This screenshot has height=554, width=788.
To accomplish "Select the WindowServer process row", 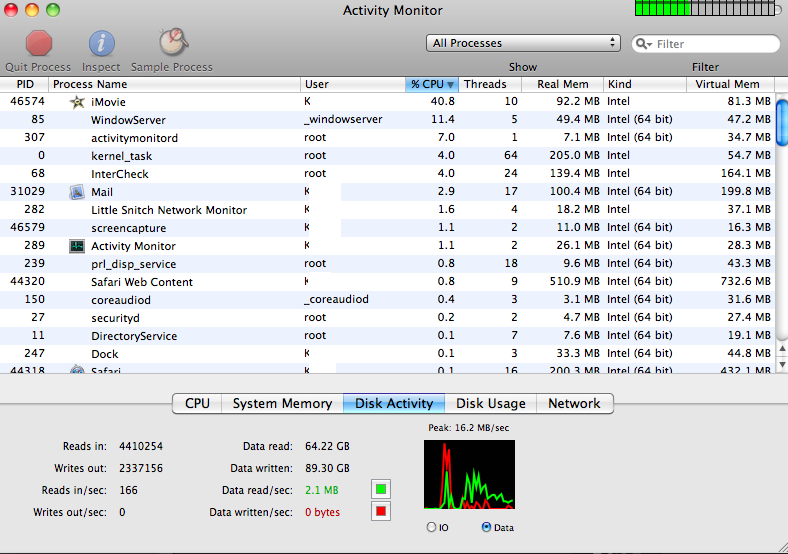I will pyautogui.click(x=387, y=120).
